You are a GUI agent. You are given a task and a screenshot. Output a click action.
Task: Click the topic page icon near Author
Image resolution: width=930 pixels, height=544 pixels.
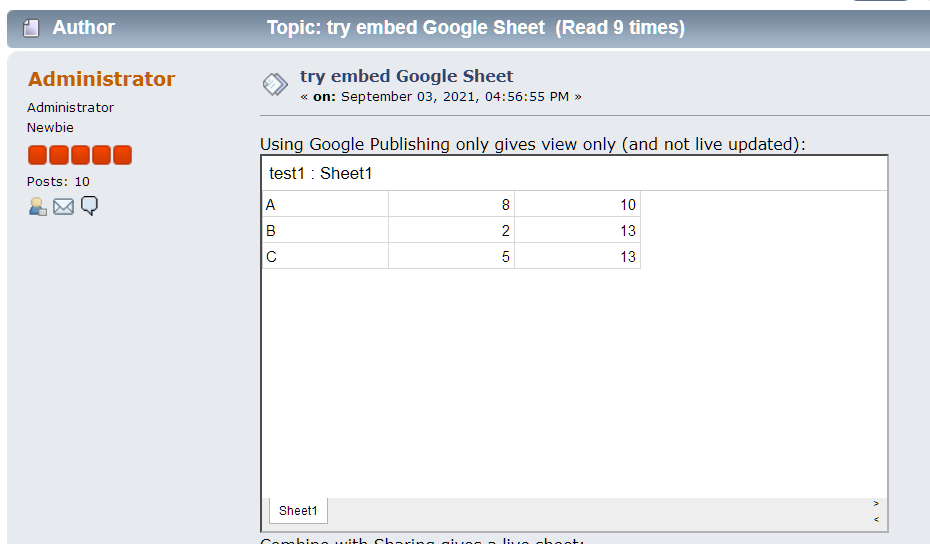pos(31,28)
